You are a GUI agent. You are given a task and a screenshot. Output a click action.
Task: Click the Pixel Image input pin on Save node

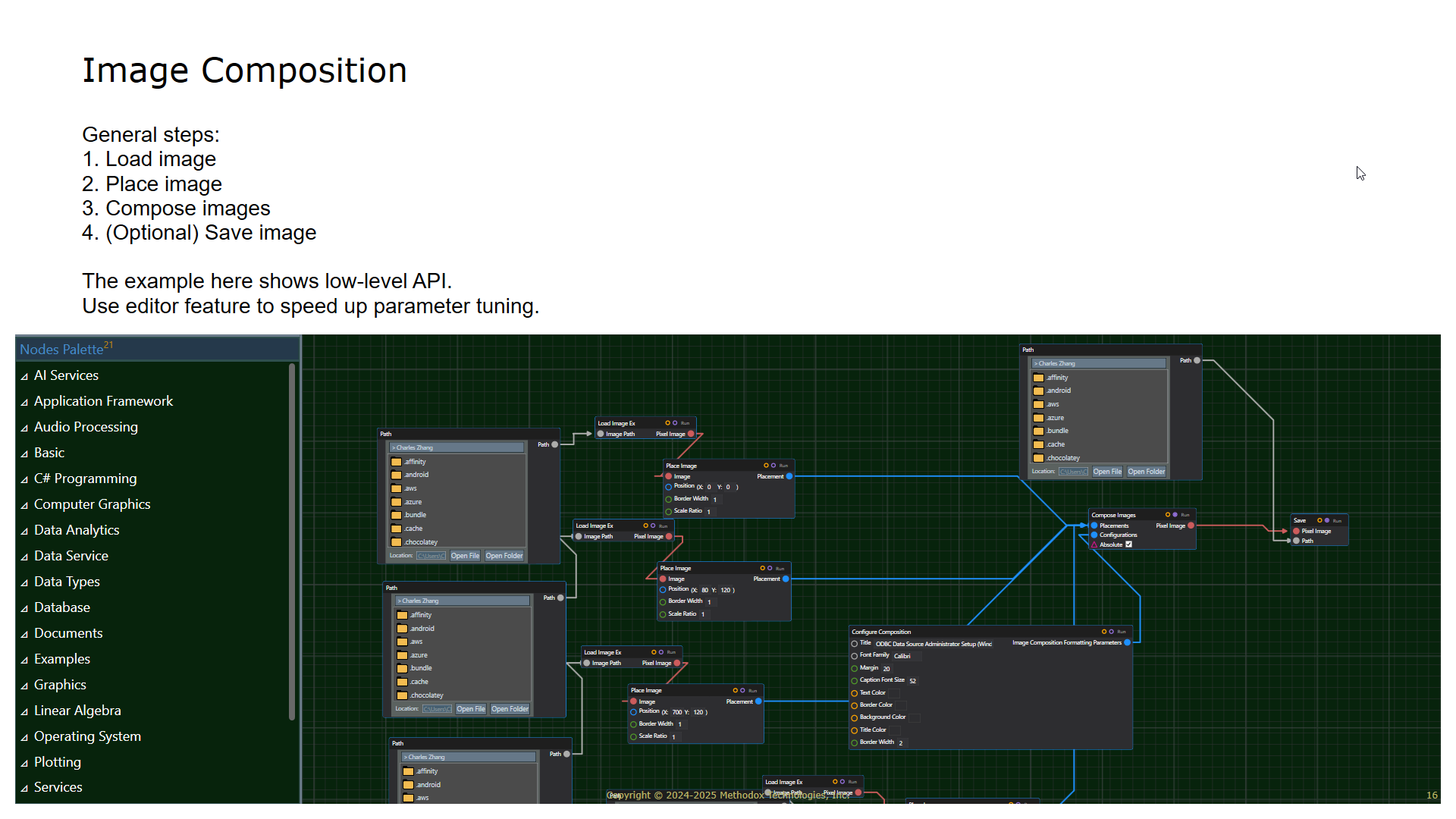point(1297,532)
